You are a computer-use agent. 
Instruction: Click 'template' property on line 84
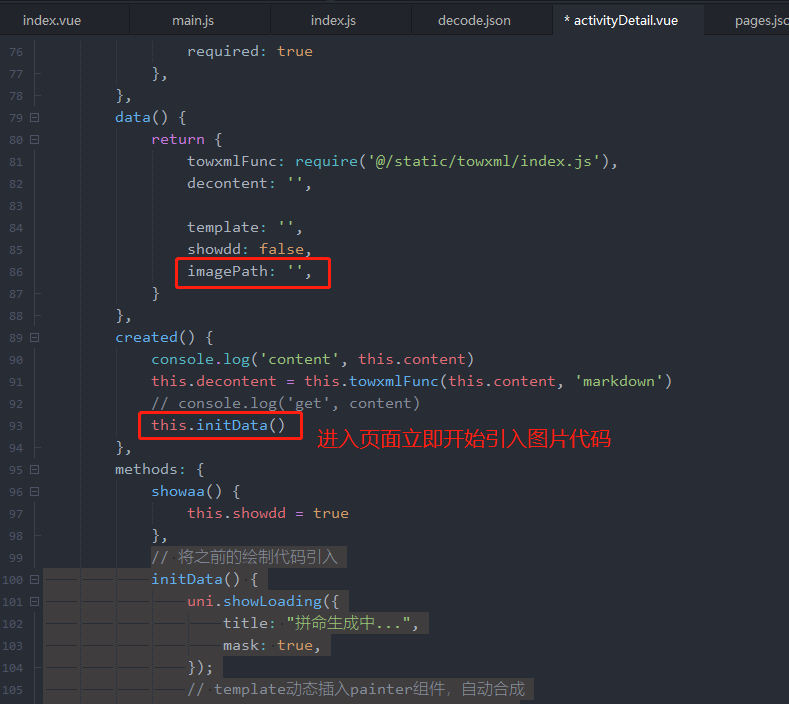222,227
